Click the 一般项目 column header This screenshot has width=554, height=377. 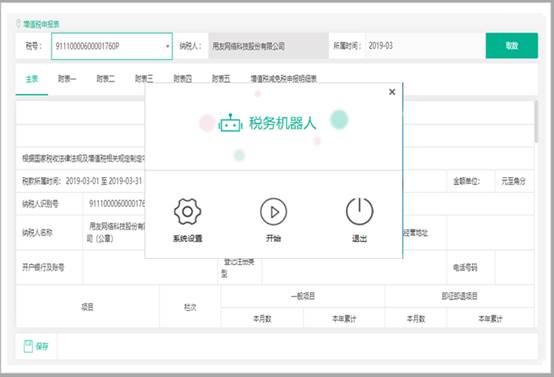click(303, 296)
